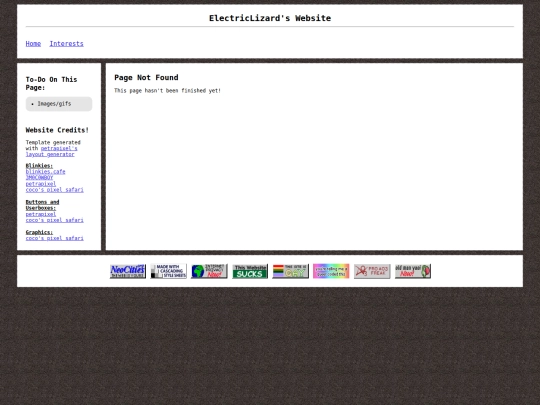Click the This Site Is Gay rainbow badge
This screenshot has width=540, height=405.
[291, 271]
